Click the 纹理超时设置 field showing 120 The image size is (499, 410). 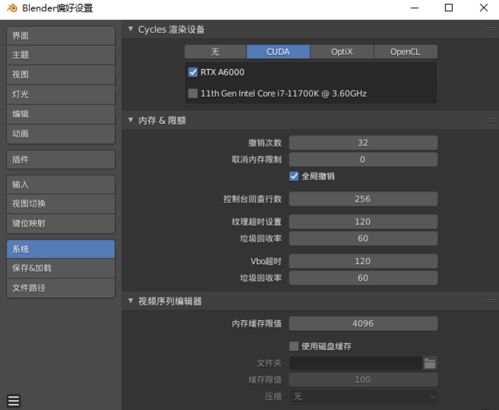[x=363, y=222]
